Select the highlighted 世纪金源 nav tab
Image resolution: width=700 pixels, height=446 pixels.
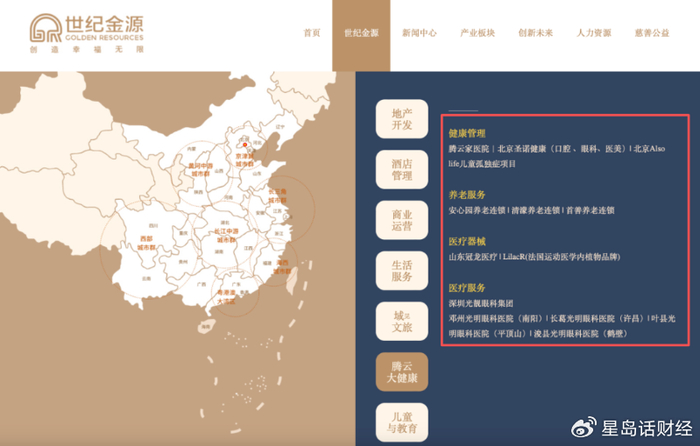tap(361, 35)
